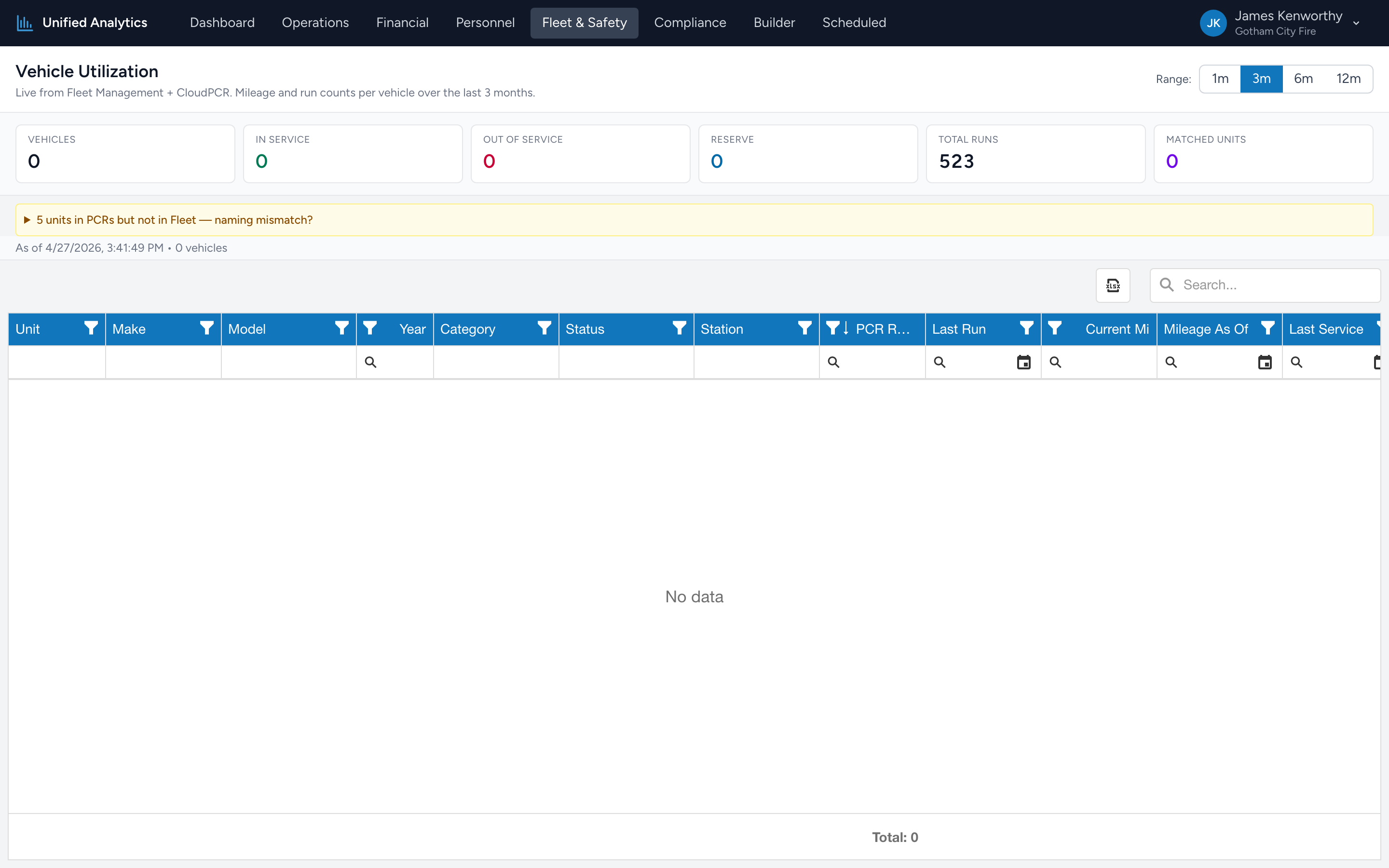Open filter for Make column

point(206,328)
